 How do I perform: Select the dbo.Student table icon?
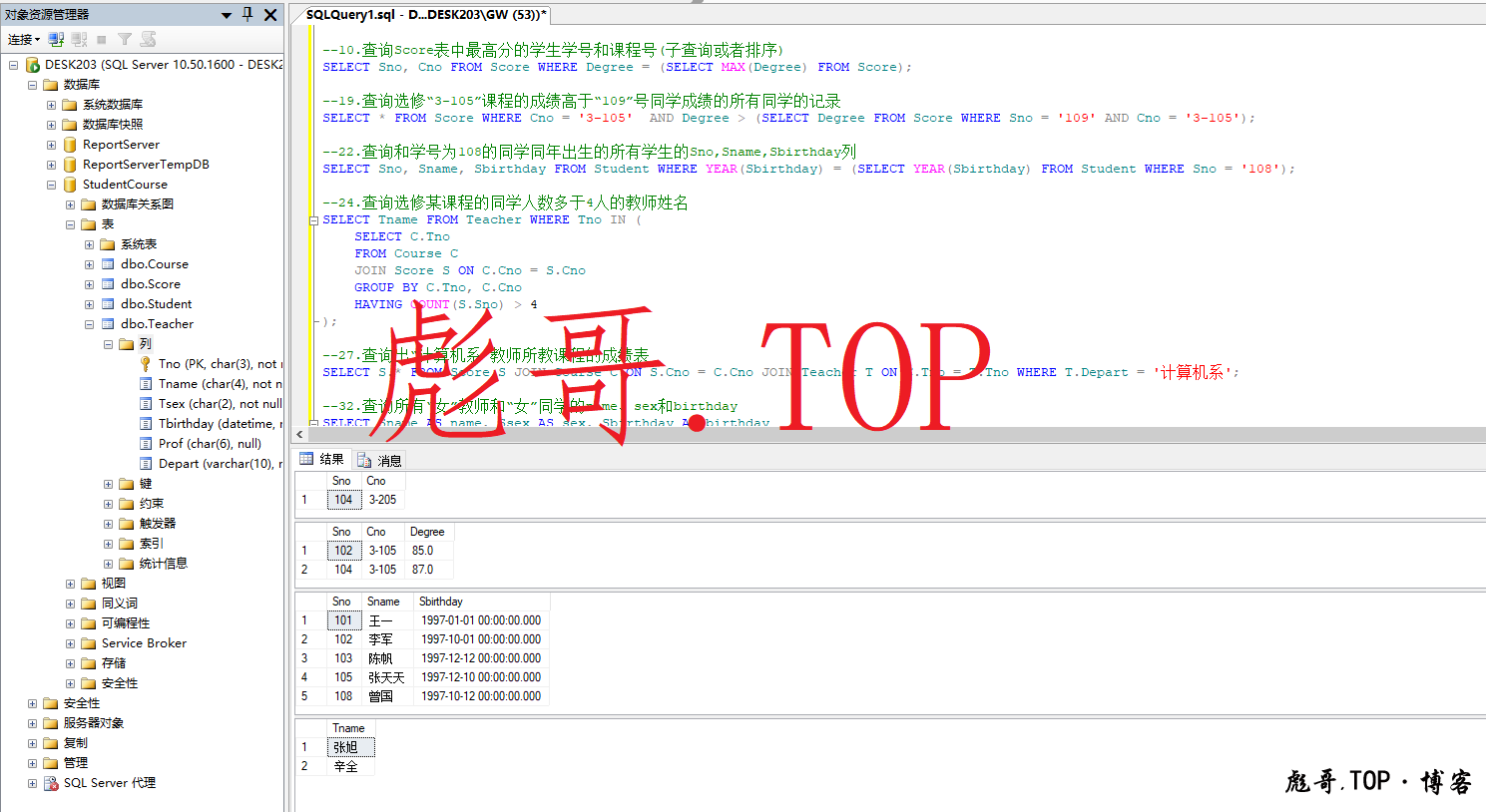coord(108,304)
